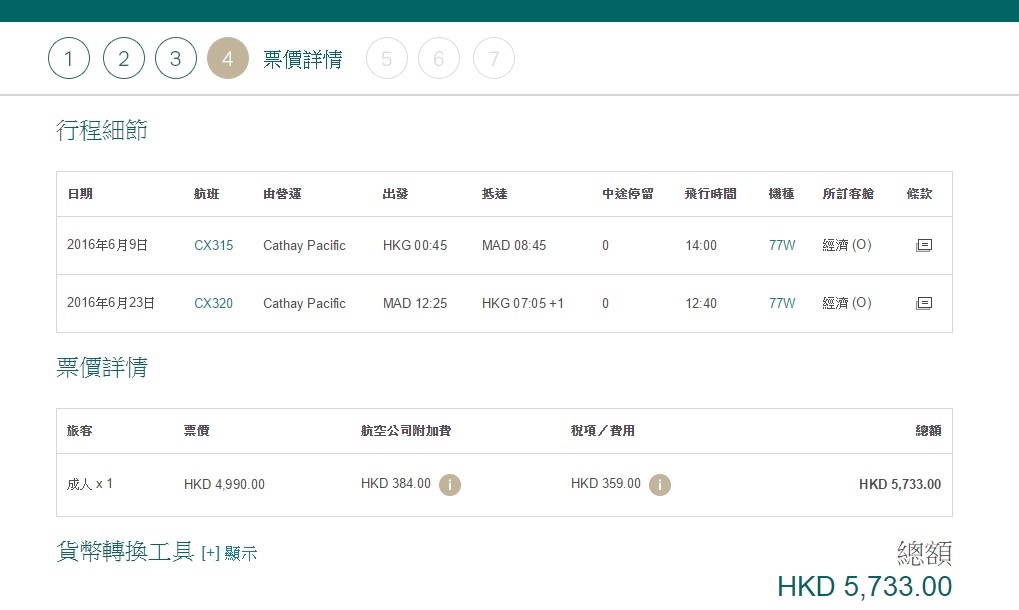Screen dimensions: 1019x610
Task: Click the 貨幣轉換工具 heading
Action: [x=125, y=552]
